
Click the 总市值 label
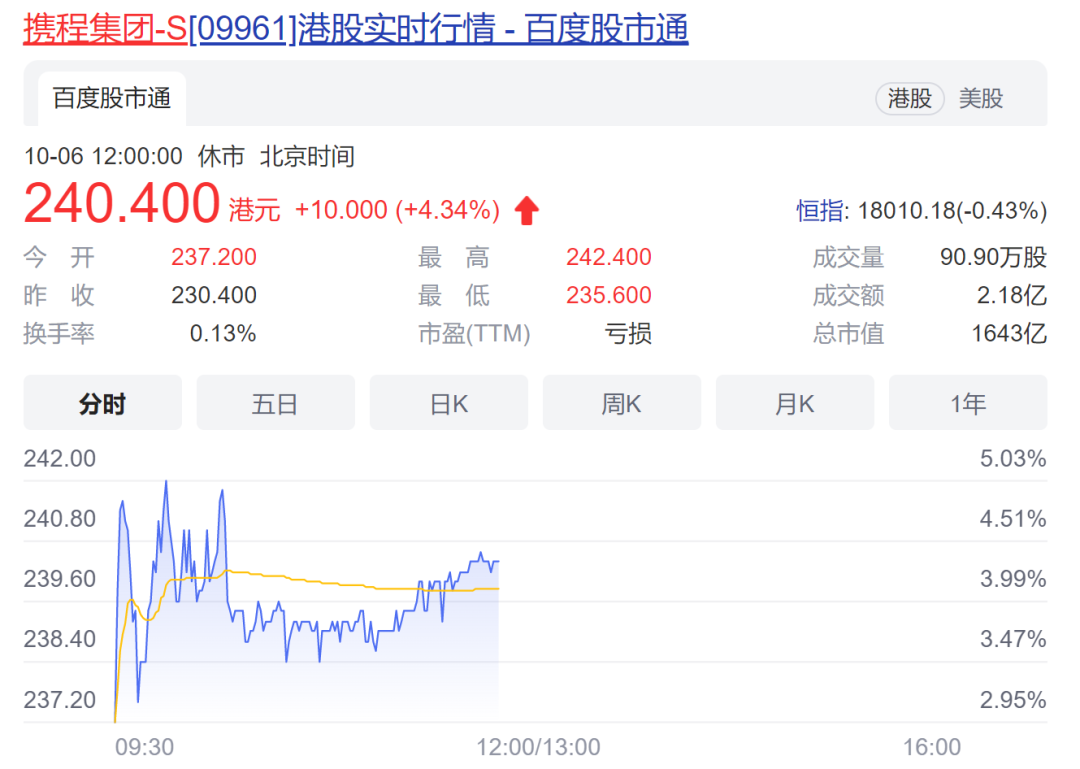pyautogui.click(x=848, y=334)
